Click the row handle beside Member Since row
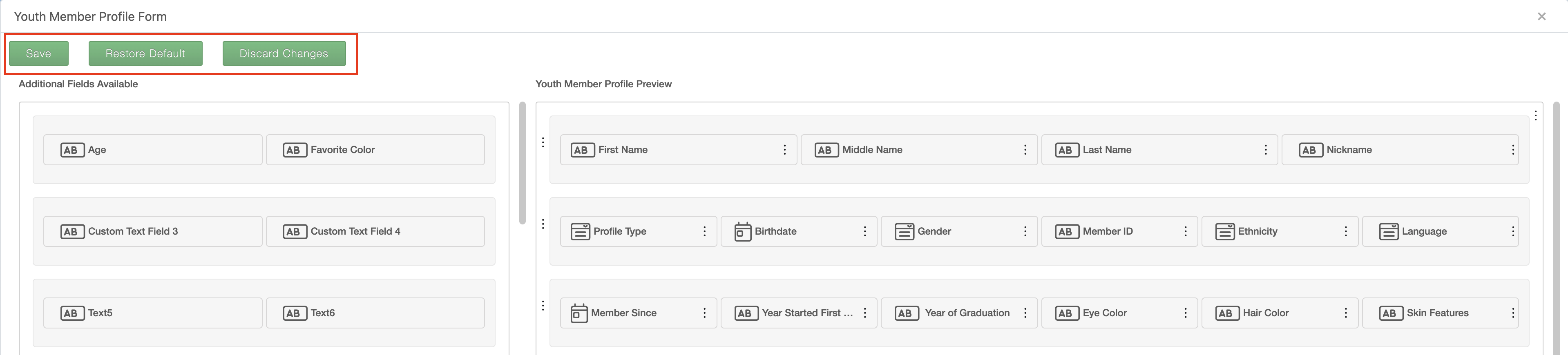1568x355 pixels. 543,305
